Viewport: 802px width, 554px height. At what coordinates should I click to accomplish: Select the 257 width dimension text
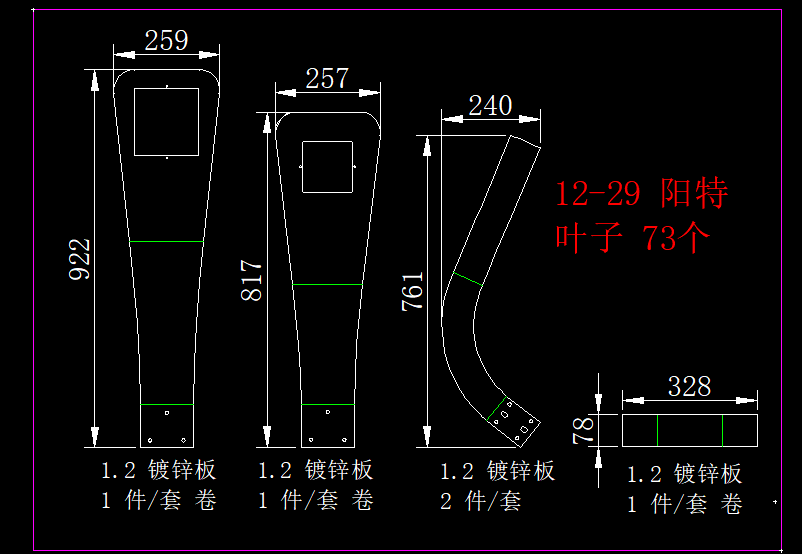(327, 78)
